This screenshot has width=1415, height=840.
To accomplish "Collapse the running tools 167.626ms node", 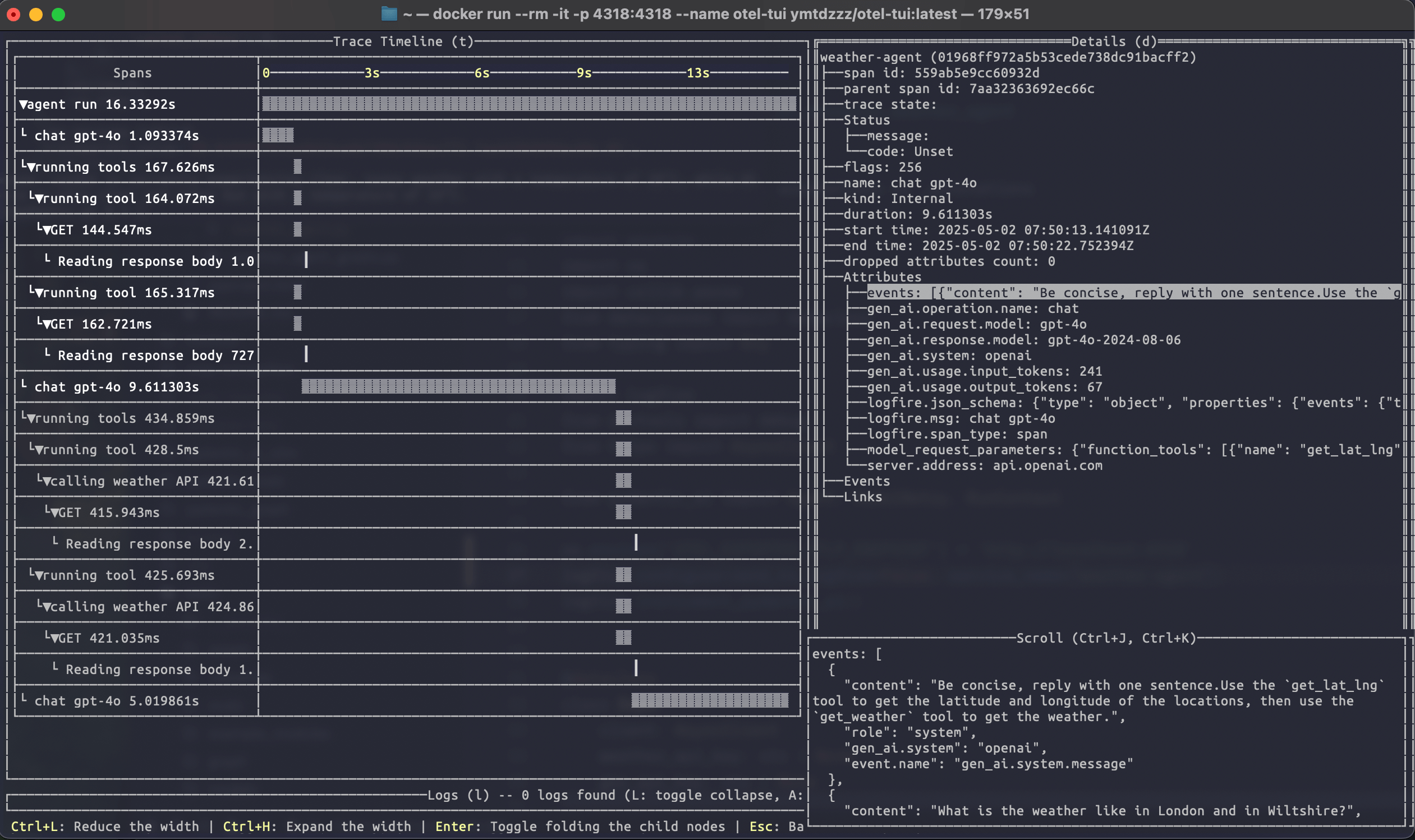I will coord(31,167).
